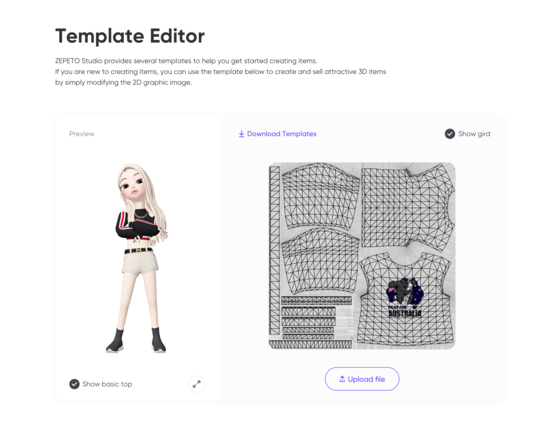The width and height of the screenshot is (560, 436).
Task: Click the Preview panel label
Action: (x=82, y=134)
